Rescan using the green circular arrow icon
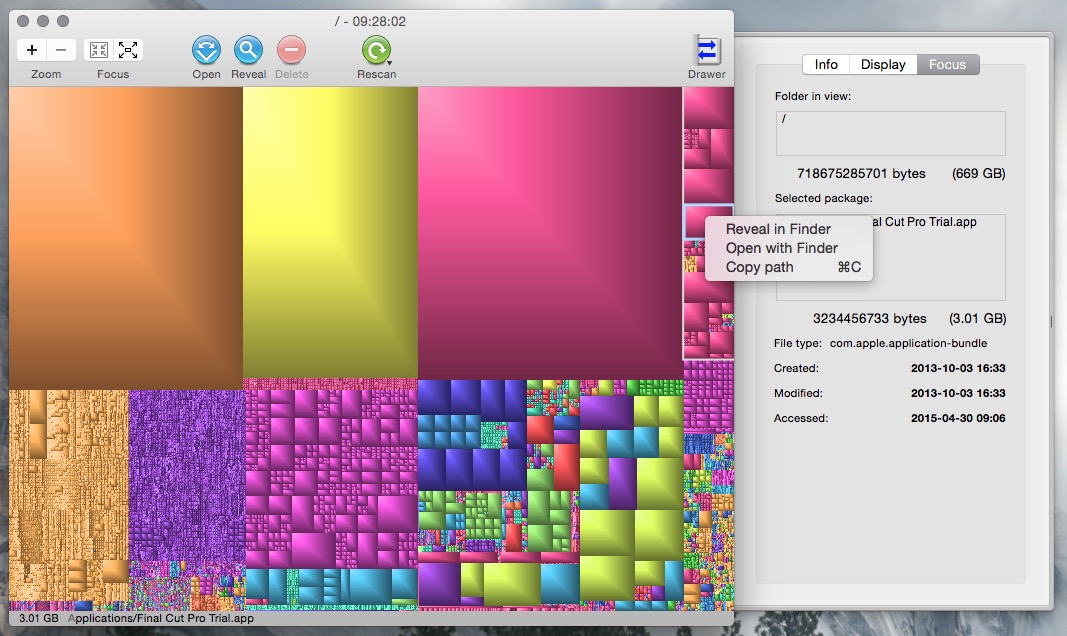Viewport: 1067px width, 636px height. point(375,50)
